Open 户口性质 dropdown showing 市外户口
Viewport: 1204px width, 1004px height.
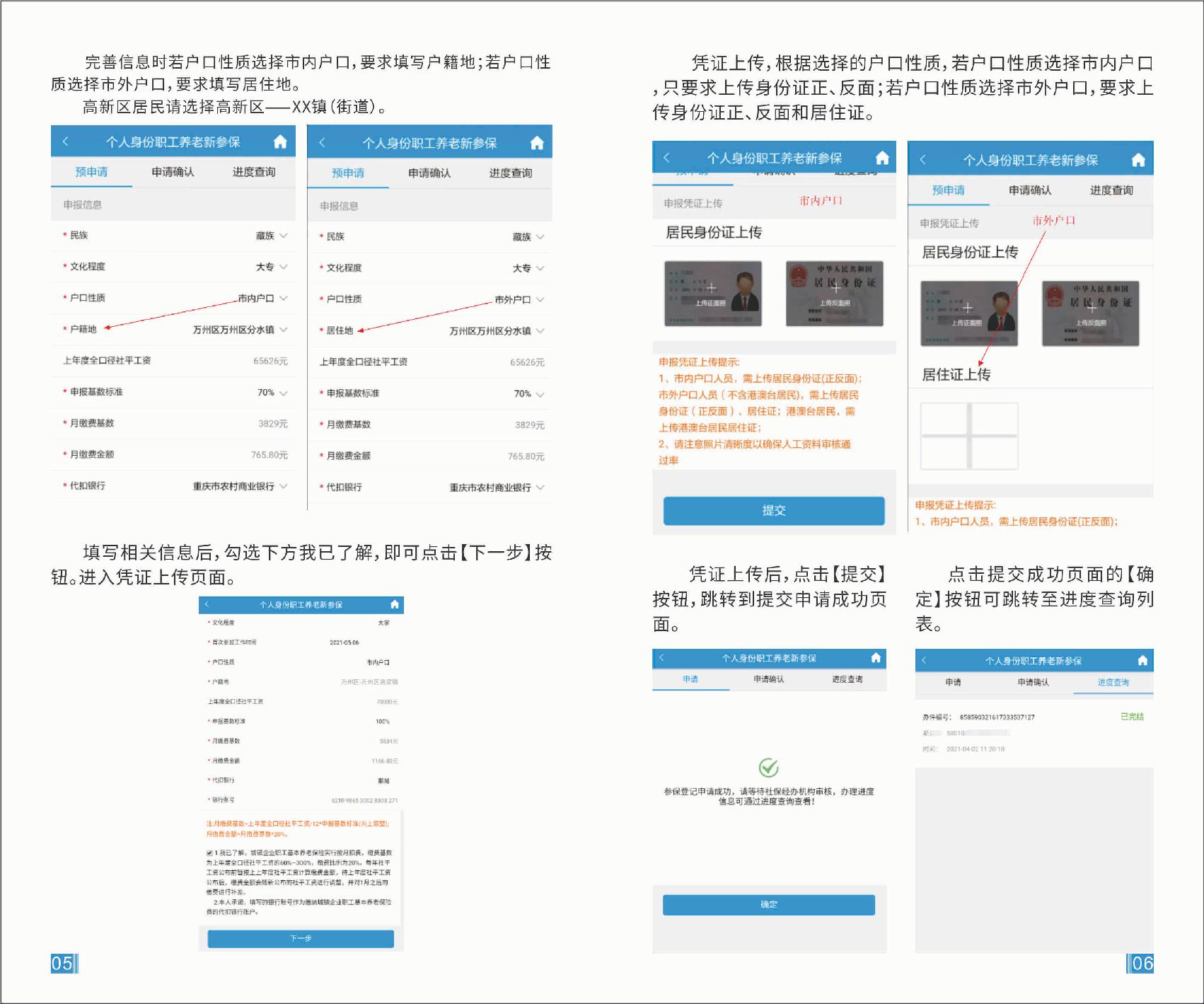point(540,300)
